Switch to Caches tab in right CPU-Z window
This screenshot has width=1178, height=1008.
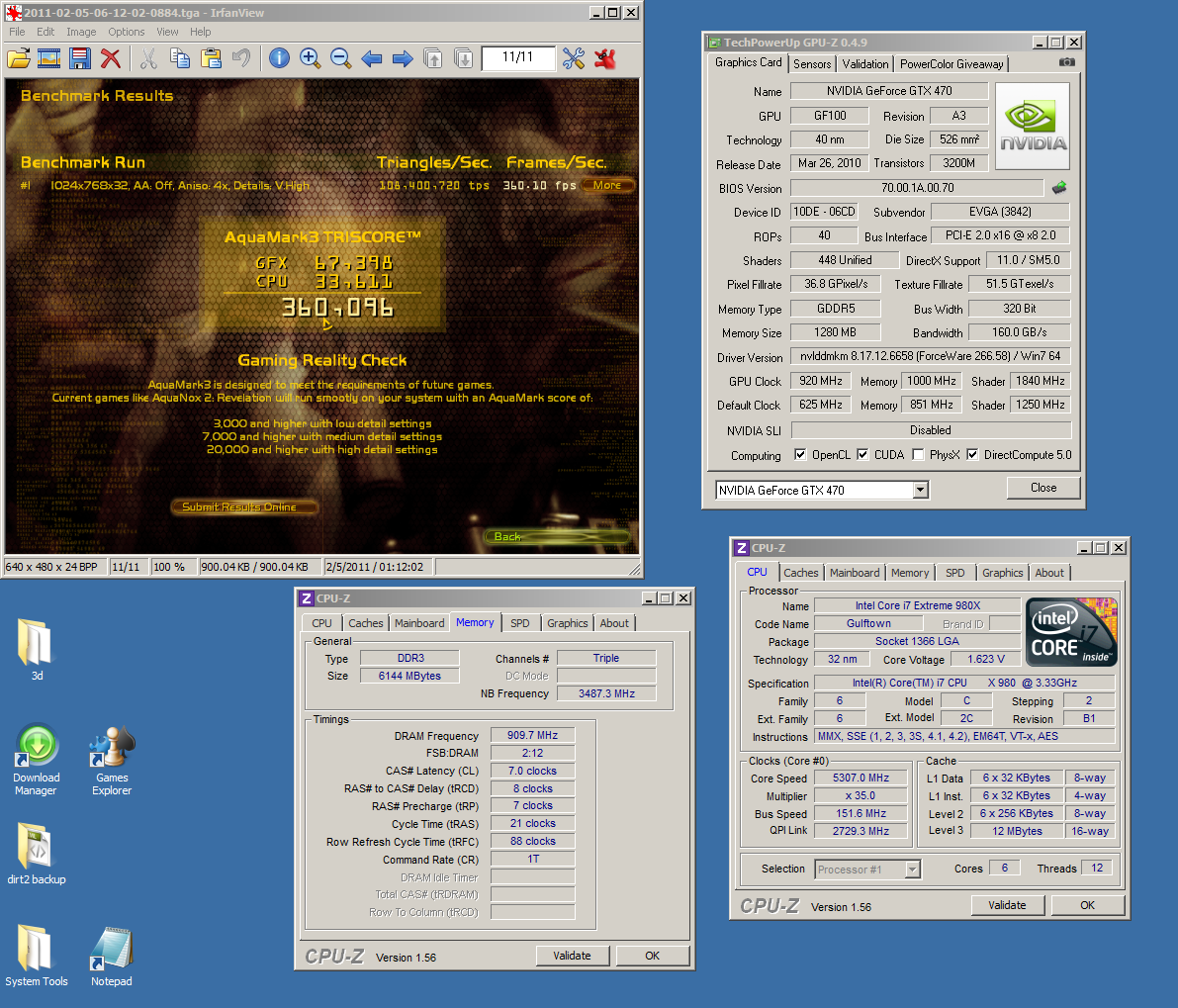click(801, 573)
